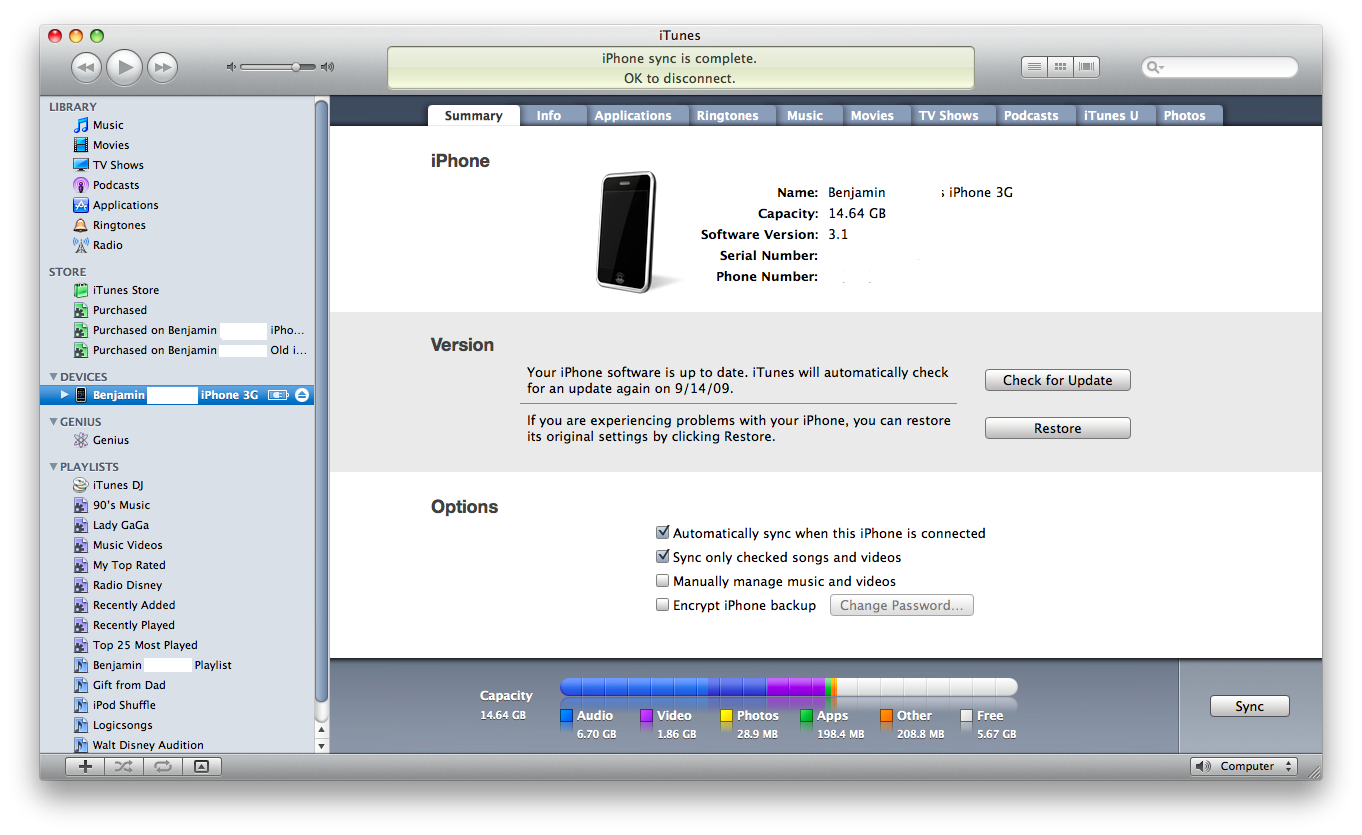Enable Manually manage music and videos
This screenshot has height=835, width=1362.
click(662, 581)
